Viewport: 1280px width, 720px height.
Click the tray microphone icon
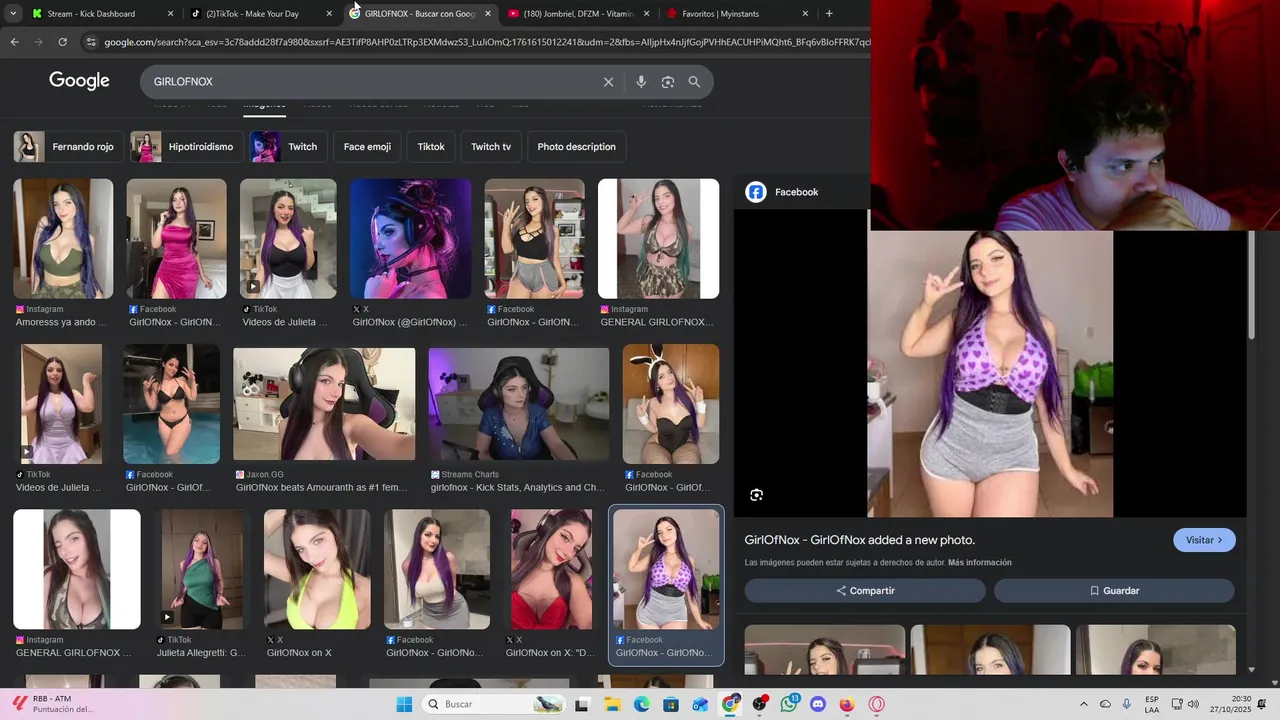pos(1127,704)
